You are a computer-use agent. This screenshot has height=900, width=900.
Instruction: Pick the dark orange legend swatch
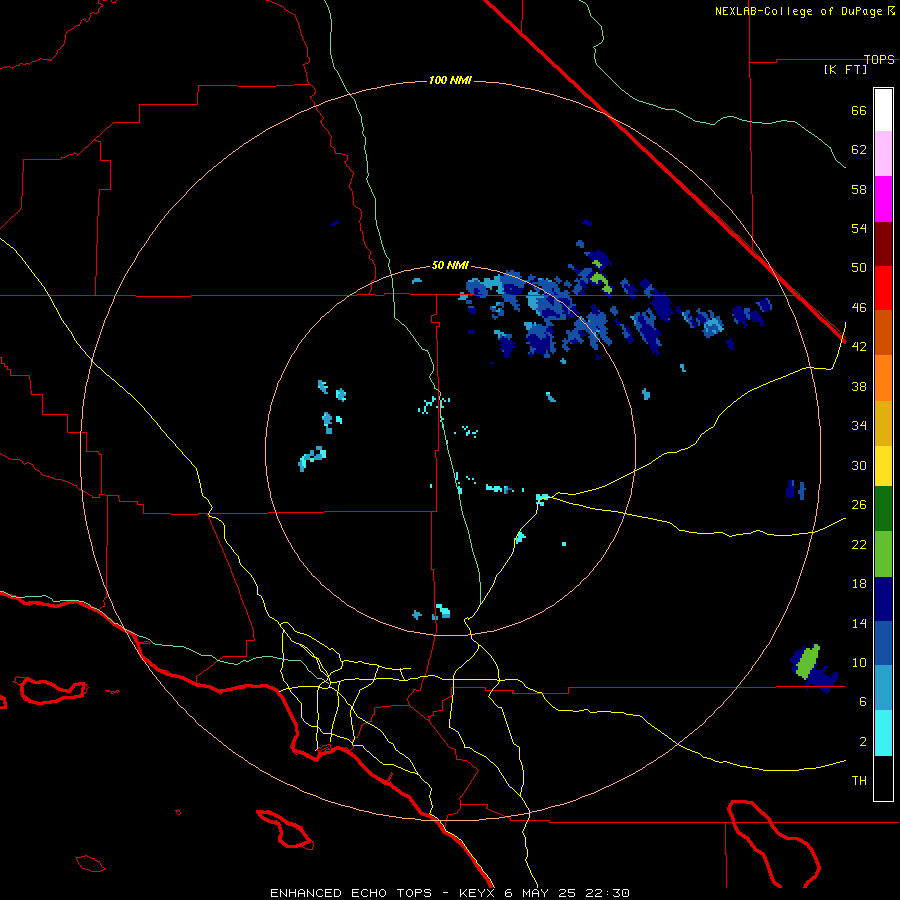[883, 333]
